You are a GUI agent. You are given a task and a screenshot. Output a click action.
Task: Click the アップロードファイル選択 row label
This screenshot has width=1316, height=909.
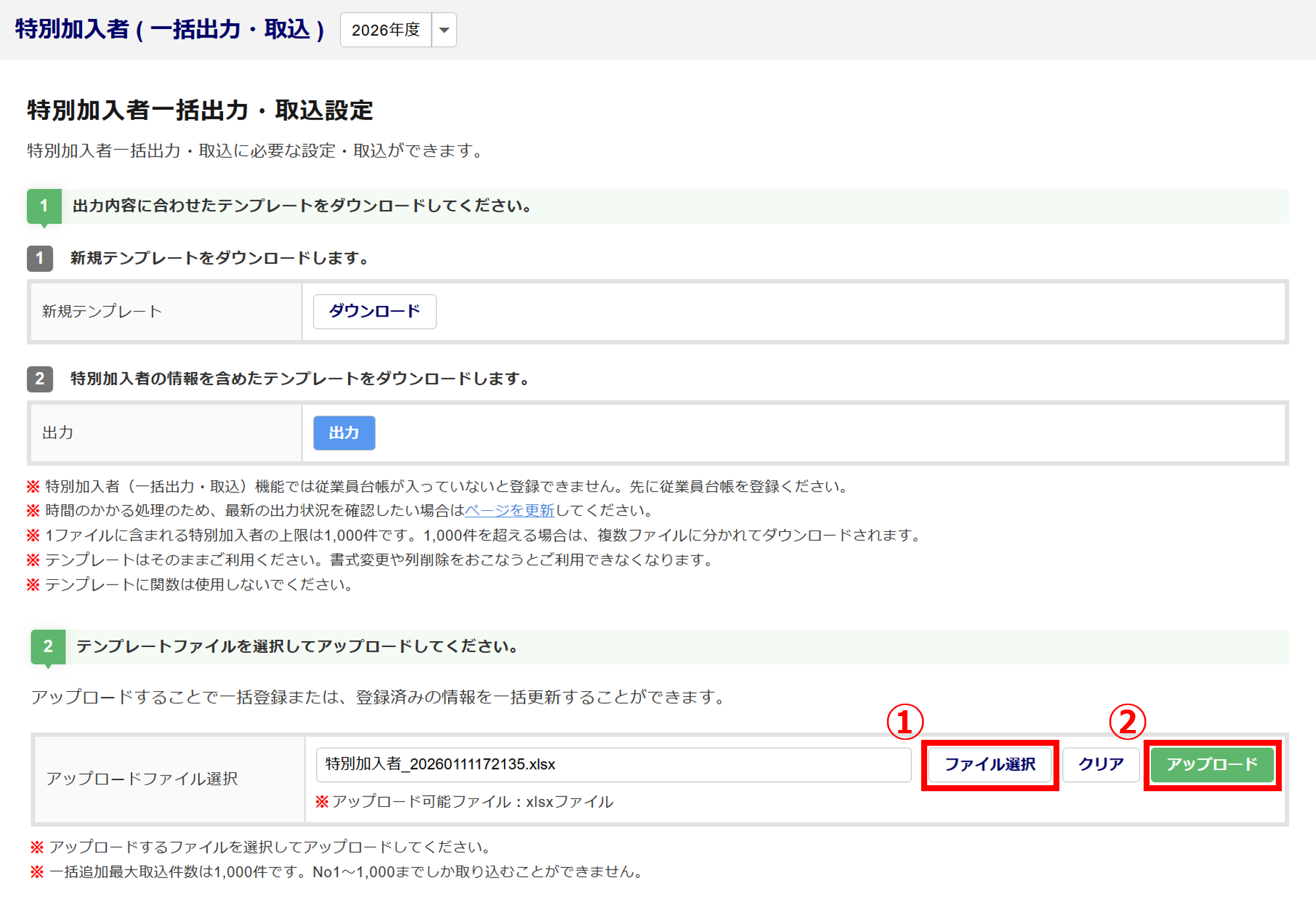[x=142, y=779]
